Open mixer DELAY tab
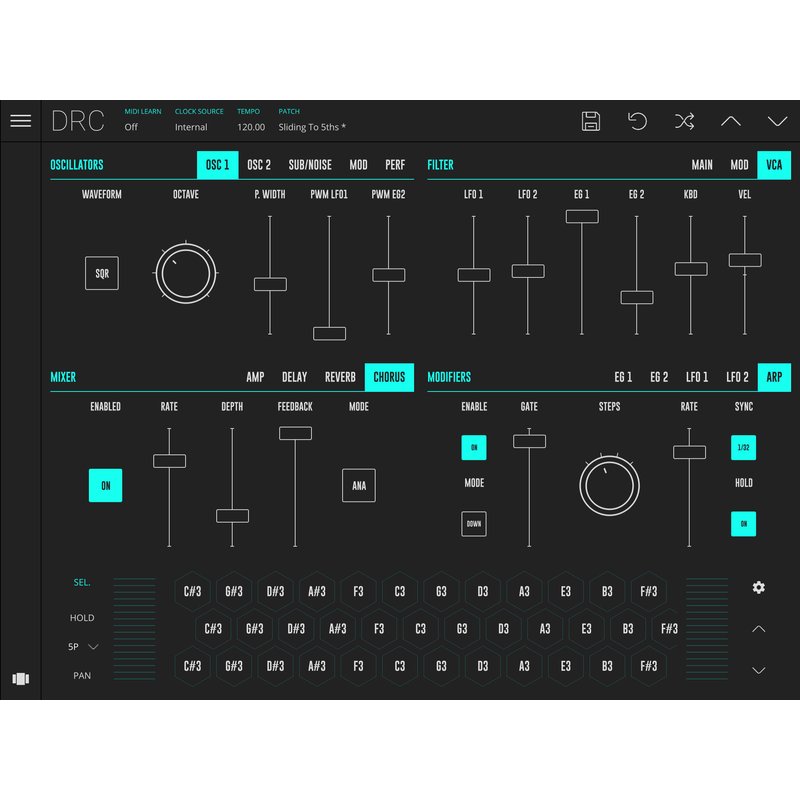The width and height of the screenshot is (800, 800). [294, 377]
